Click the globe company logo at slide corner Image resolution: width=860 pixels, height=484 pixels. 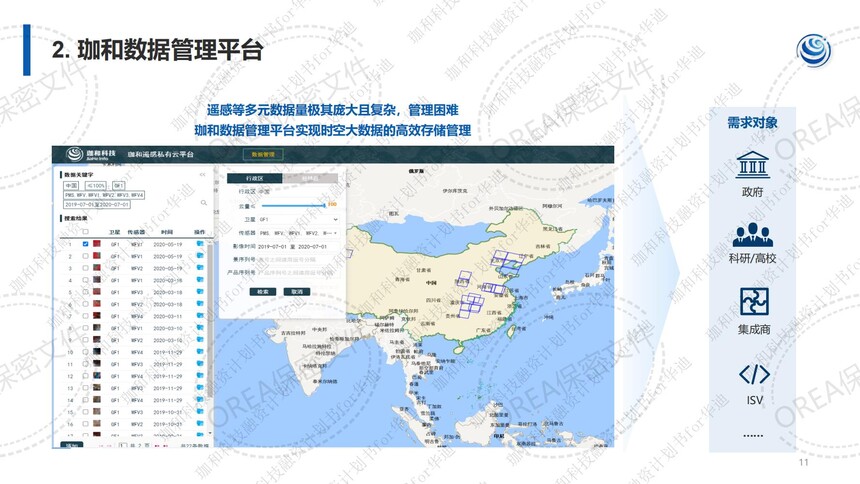(814, 50)
